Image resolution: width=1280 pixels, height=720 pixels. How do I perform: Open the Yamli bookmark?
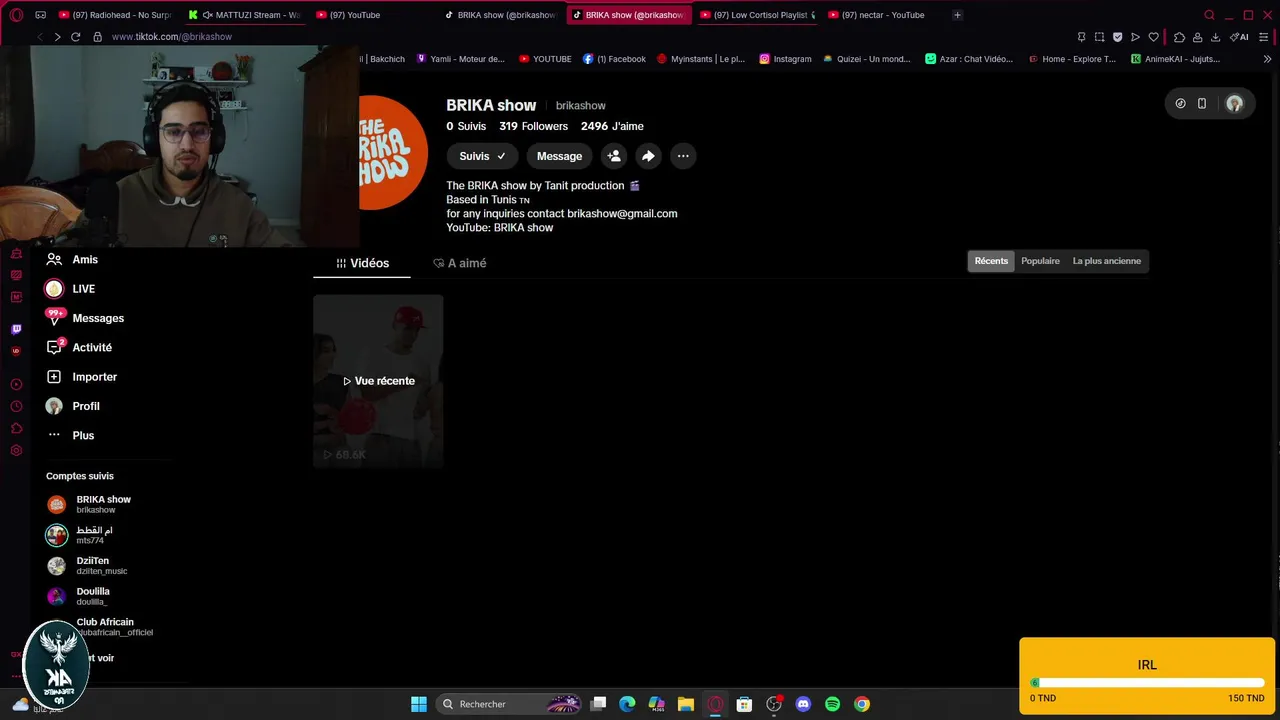coord(461,59)
